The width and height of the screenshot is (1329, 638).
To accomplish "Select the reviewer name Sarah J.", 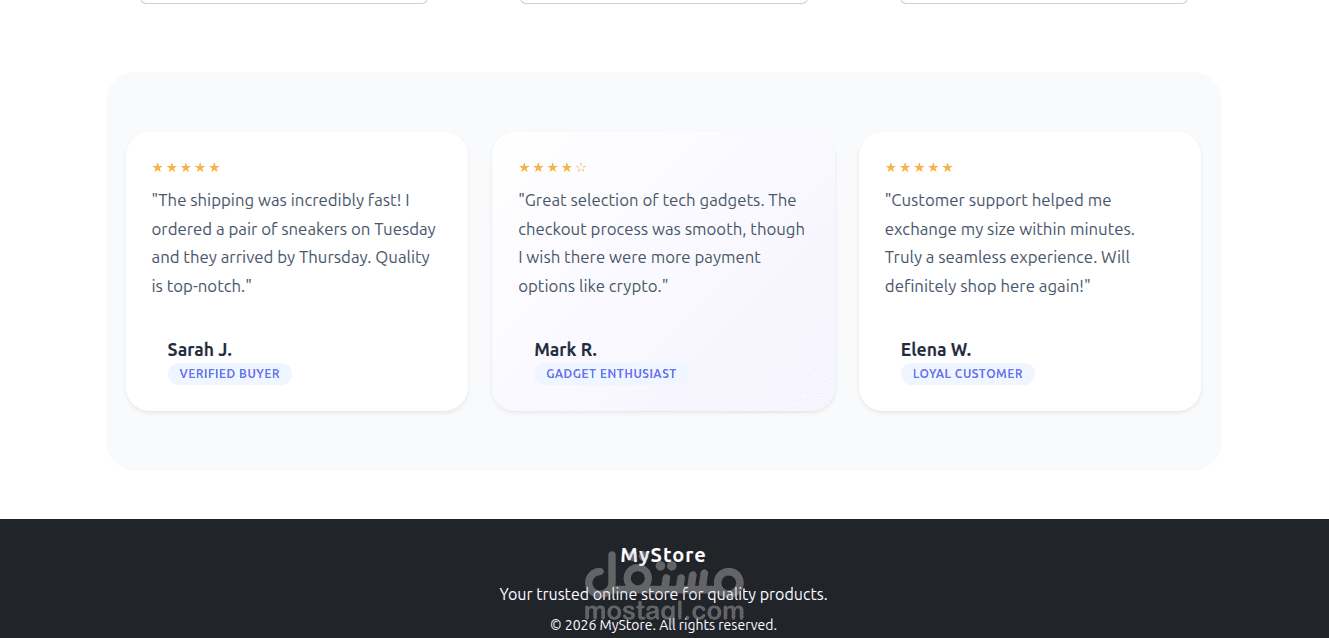I will tap(200, 349).
